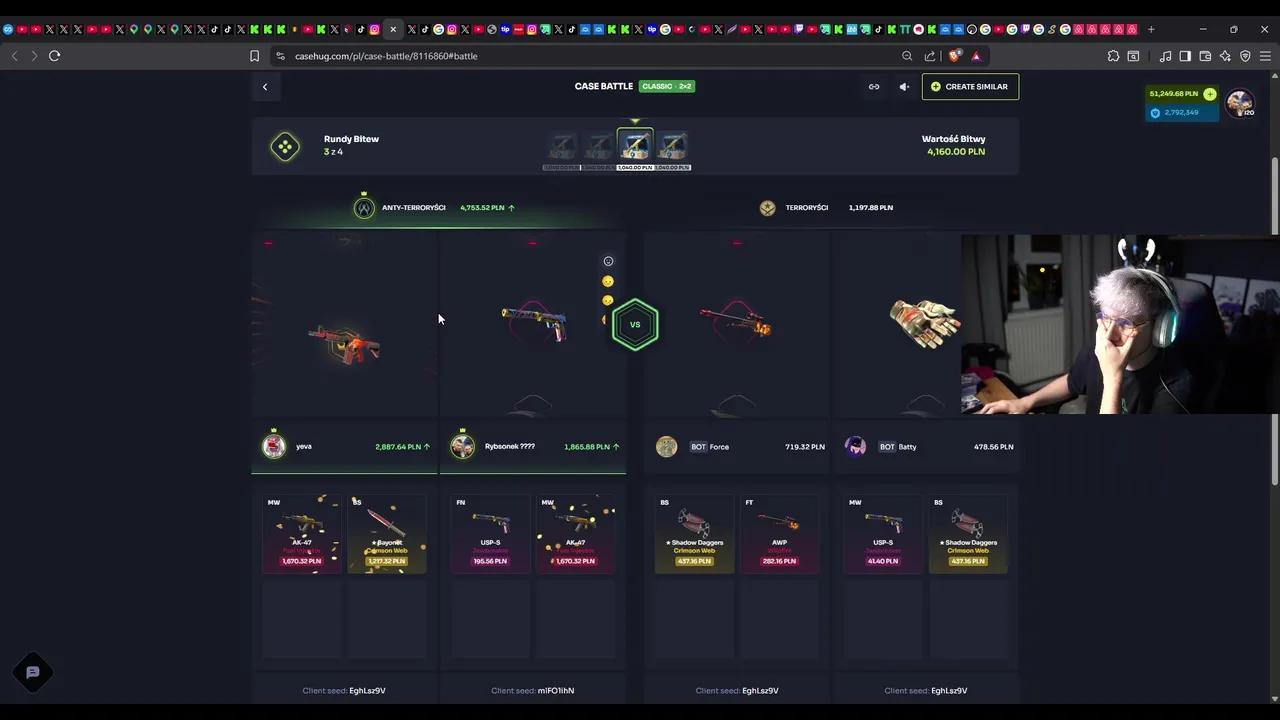The width and height of the screenshot is (1280, 720).
Task: Open Rybsonek's player avatar
Action: pyautogui.click(x=462, y=447)
